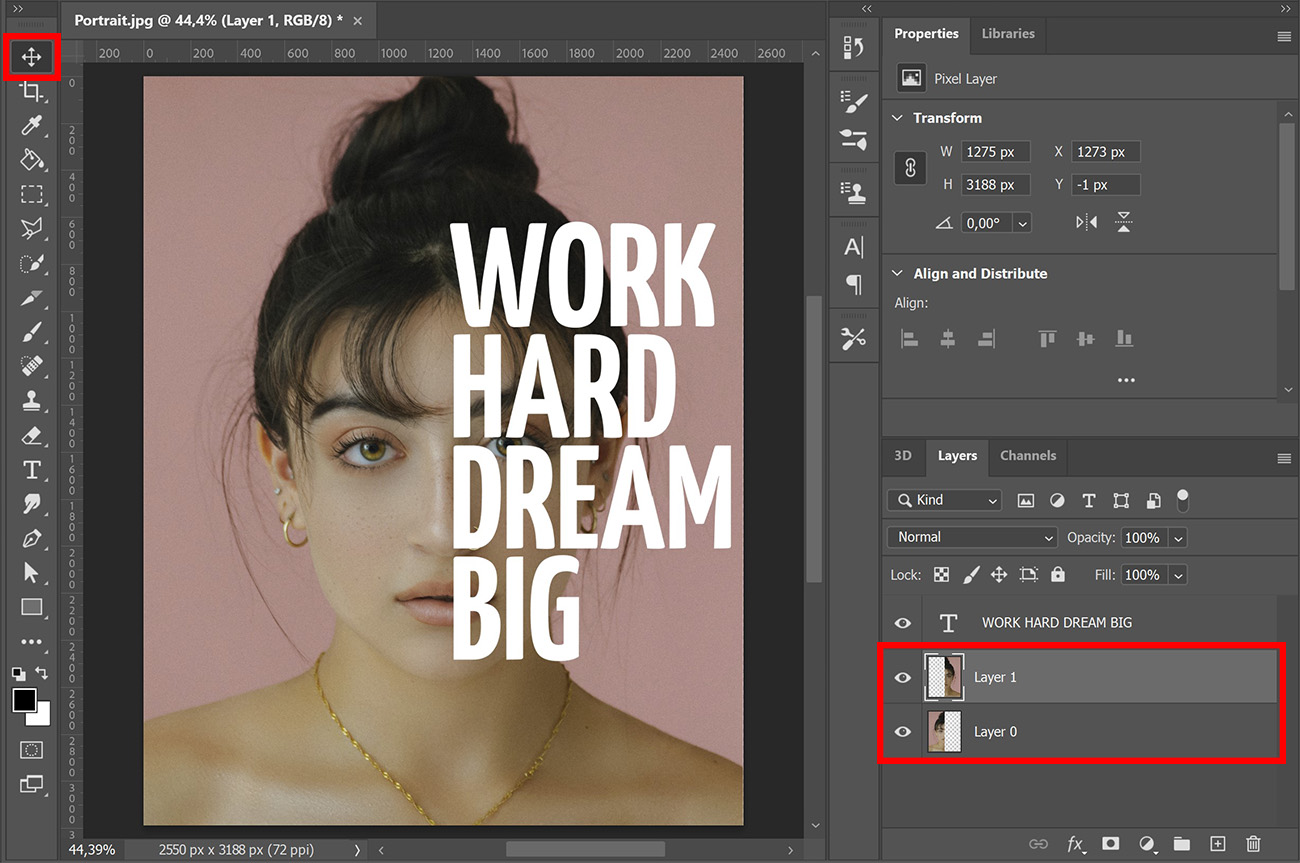Select the Eyedropper tool
The image size is (1300, 863).
click(x=31, y=125)
